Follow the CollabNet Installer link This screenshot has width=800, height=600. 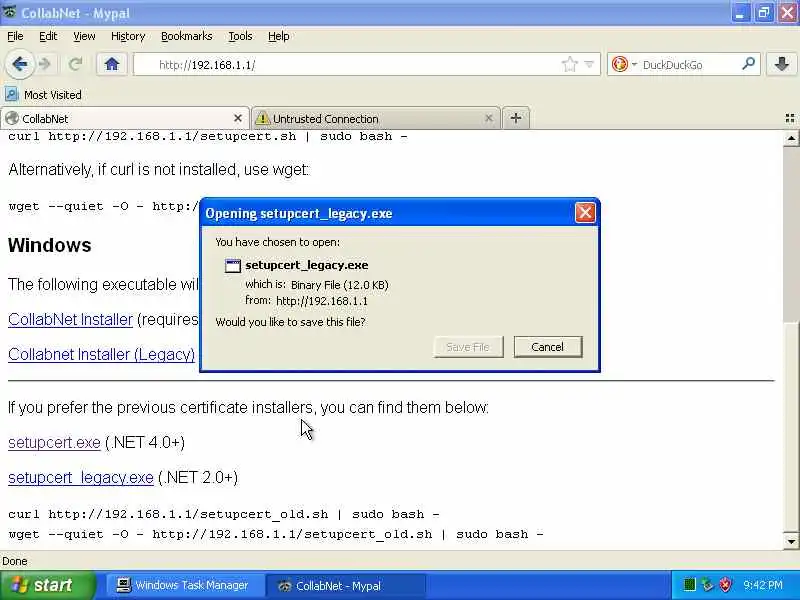(70, 319)
